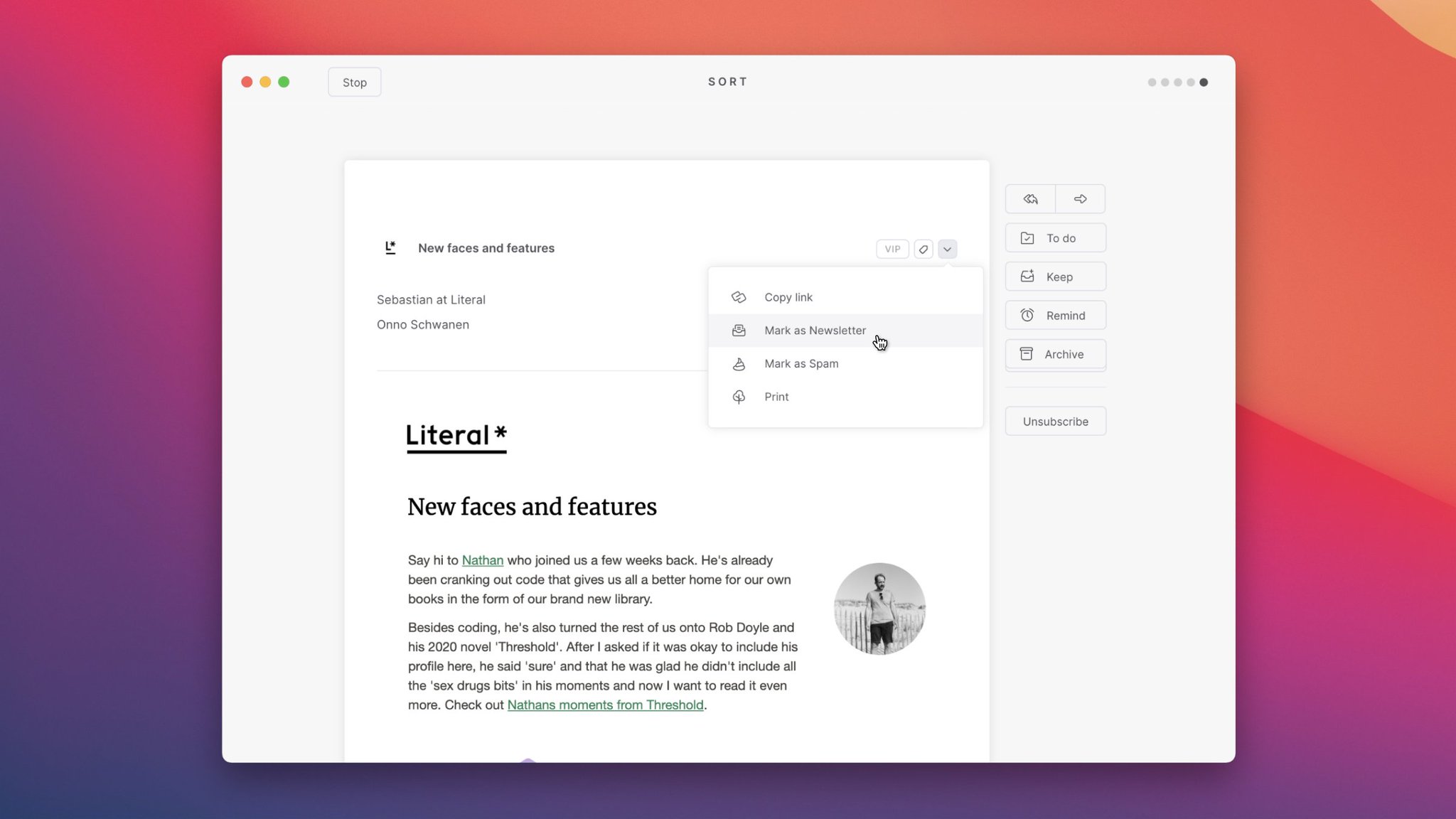This screenshot has height=819, width=1456.
Task: Click the Archive box icon
Action: point(1027,354)
